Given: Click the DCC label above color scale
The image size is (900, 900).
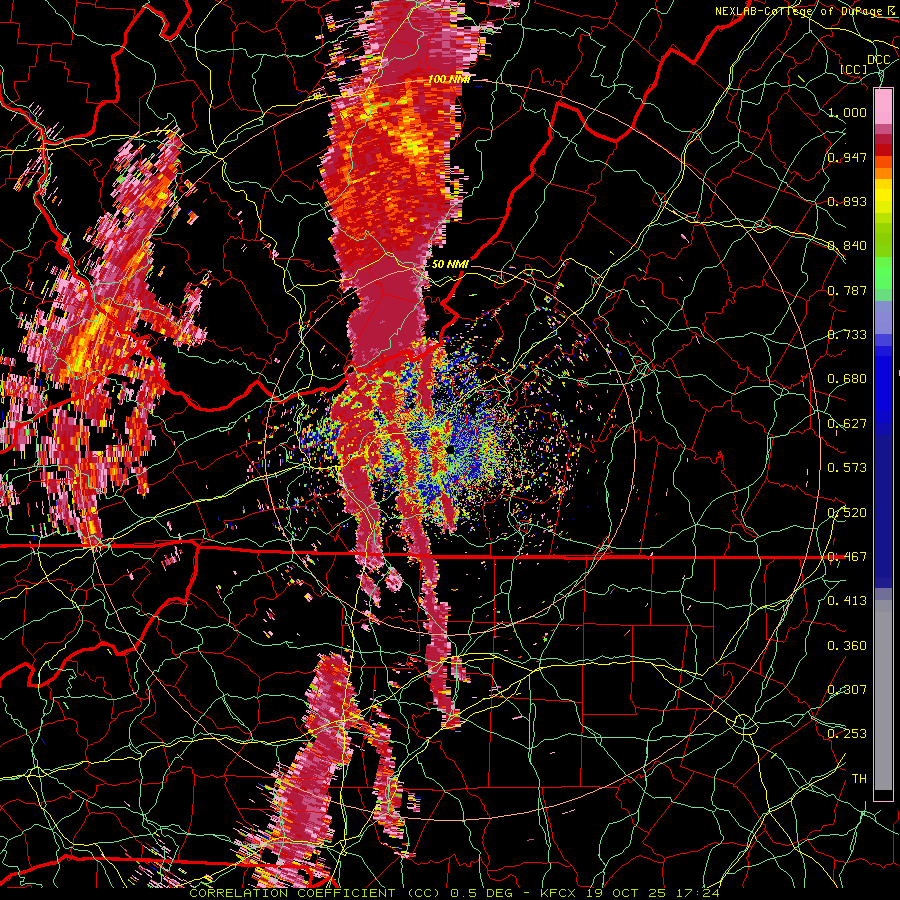Looking at the screenshot, I should point(878,60).
